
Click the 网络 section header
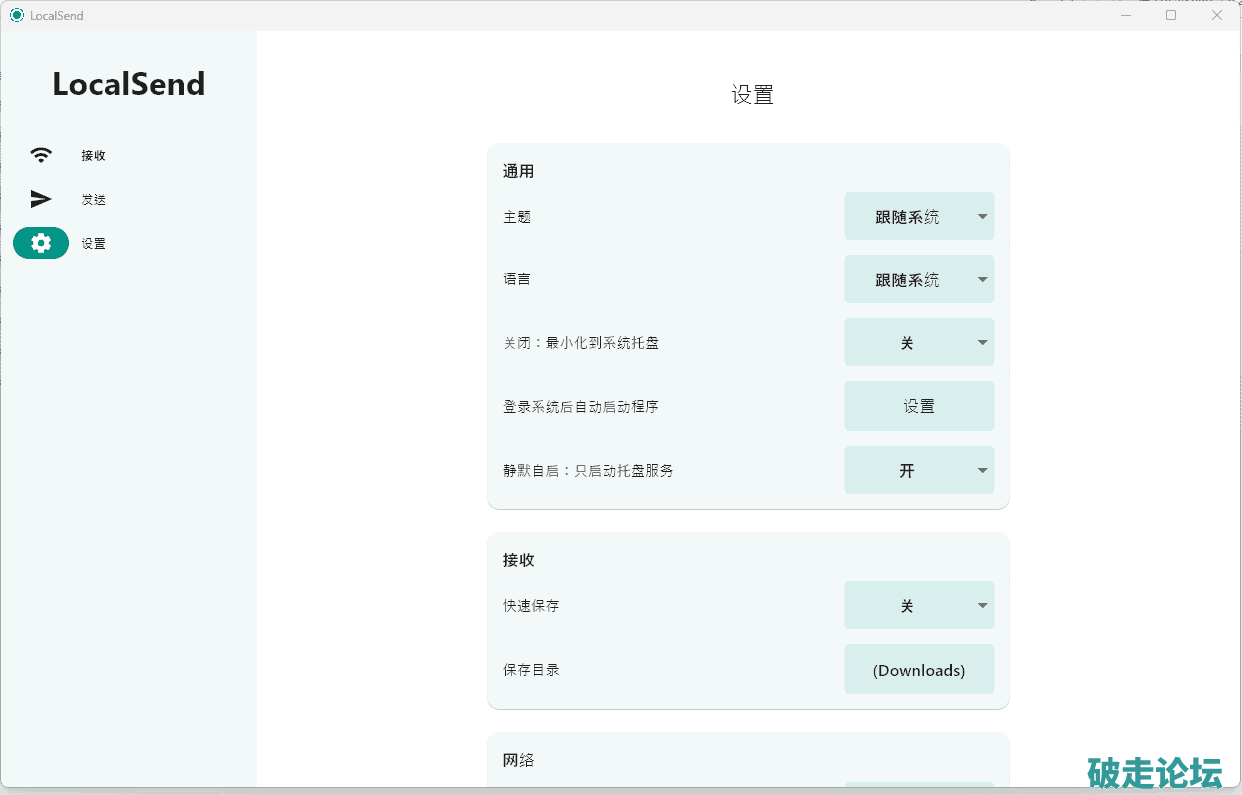(518, 760)
